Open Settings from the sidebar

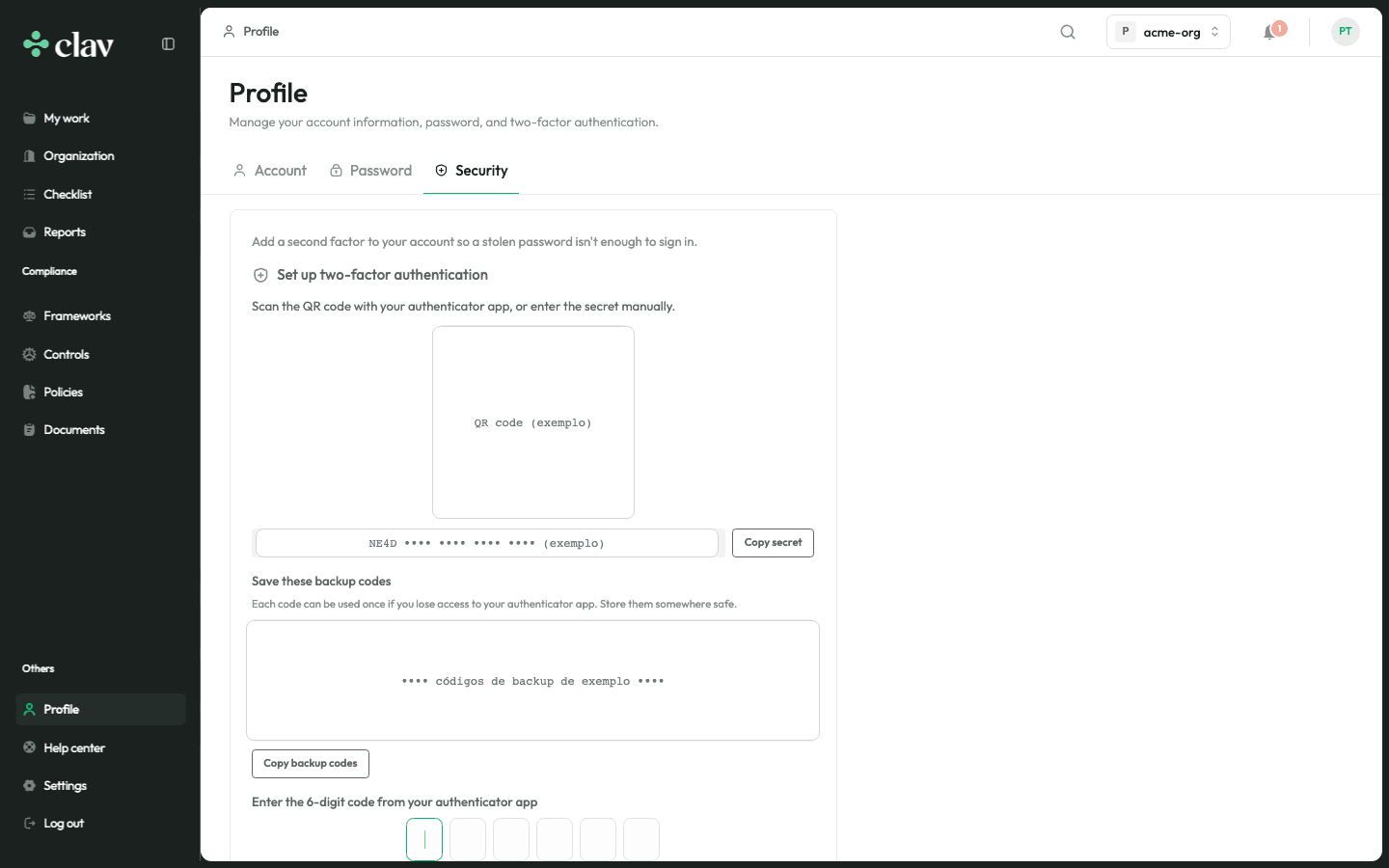(x=100, y=786)
